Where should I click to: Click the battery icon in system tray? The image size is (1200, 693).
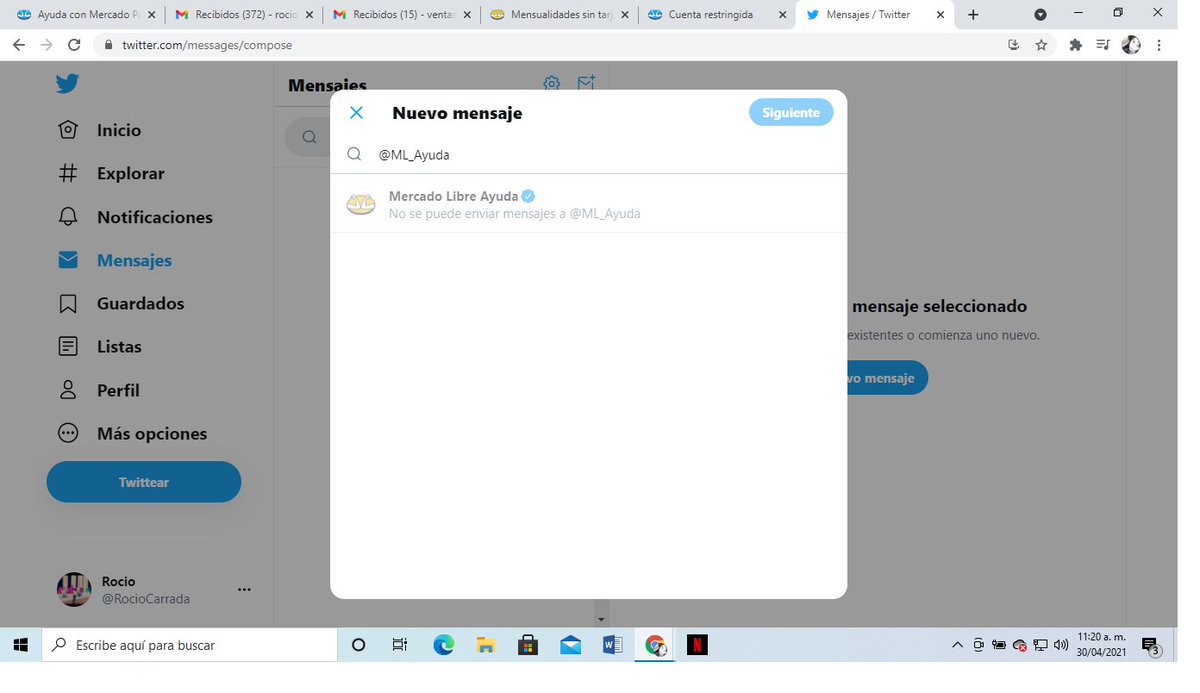pyautogui.click(x=999, y=645)
